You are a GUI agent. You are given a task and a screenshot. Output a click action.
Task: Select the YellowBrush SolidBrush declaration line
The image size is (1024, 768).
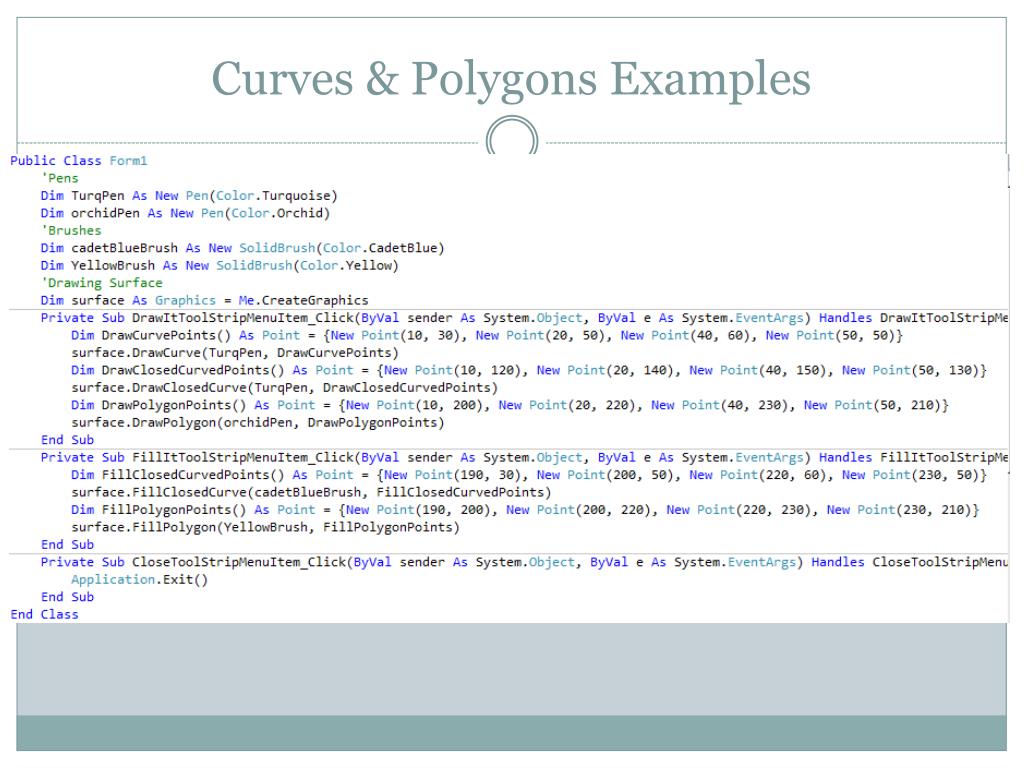tap(219, 266)
